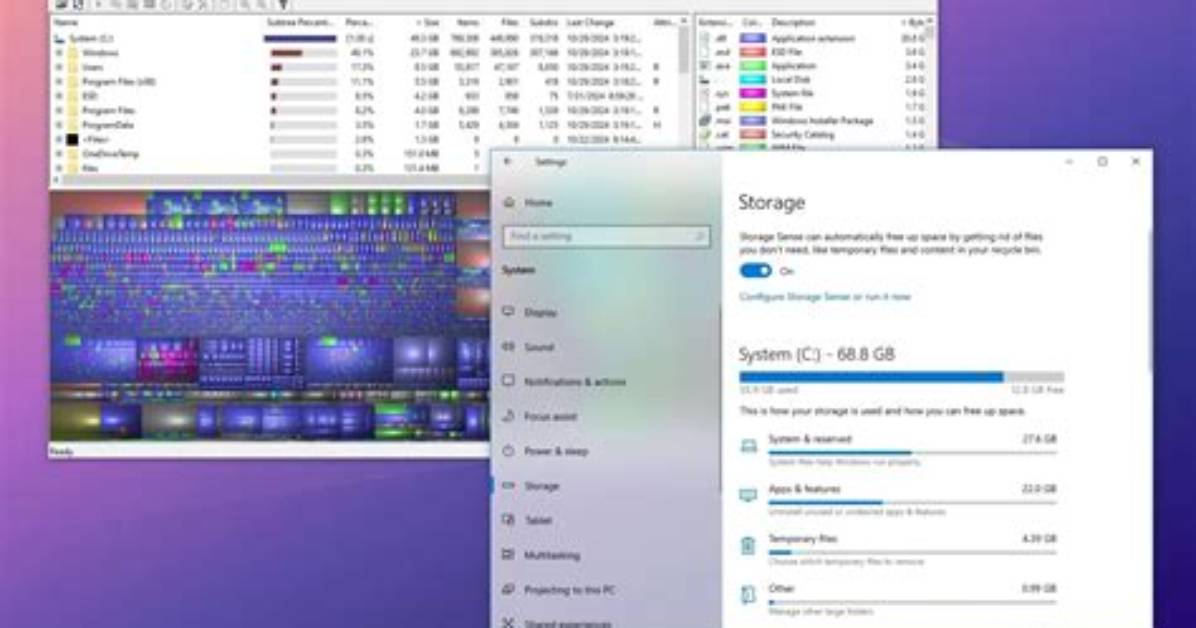Go to Settings Home via house icon
Image resolution: width=1196 pixels, height=628 pixels.
click(509, 202)
